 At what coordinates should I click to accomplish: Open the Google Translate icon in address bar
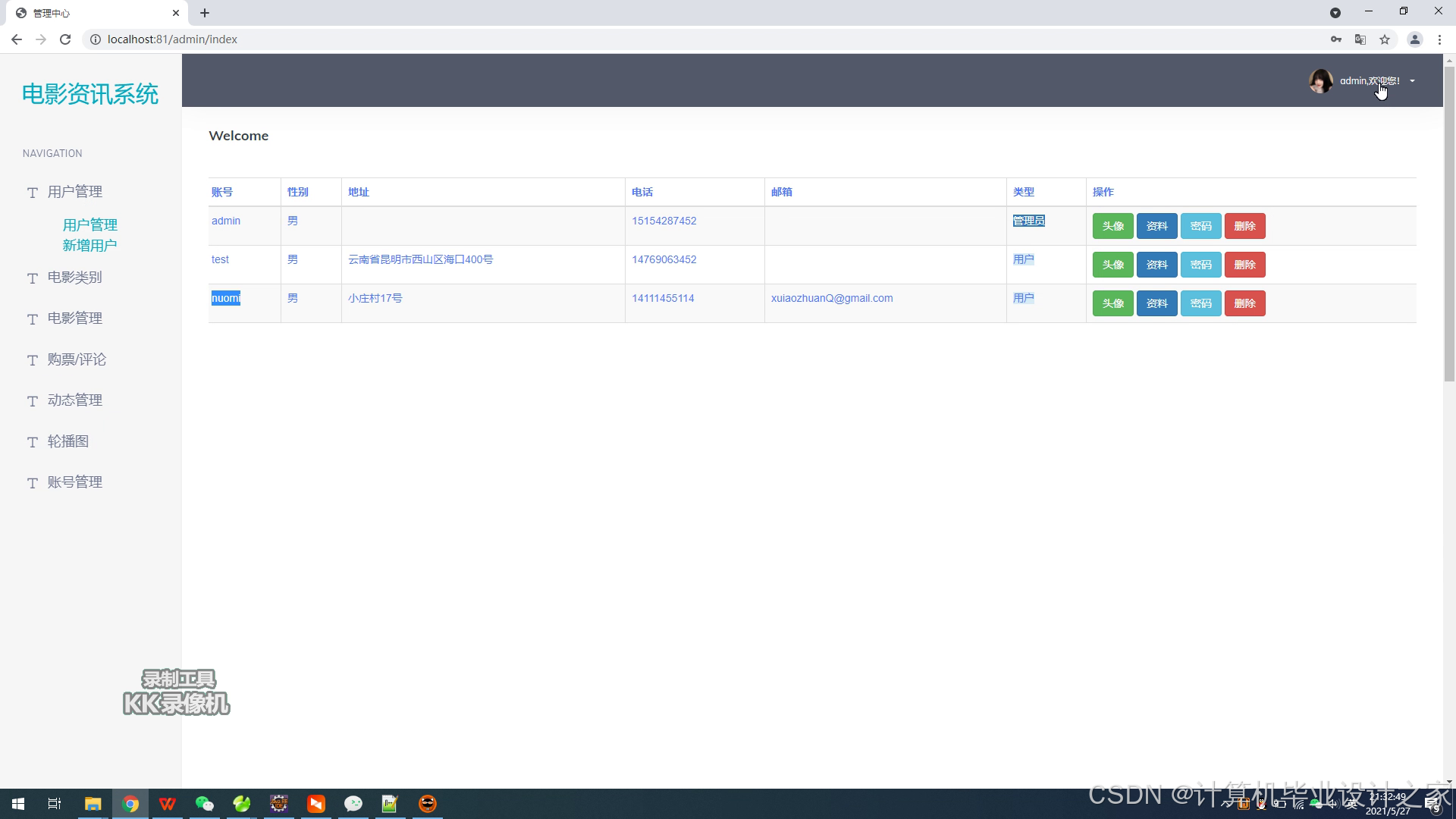pyautogui.click(x=1360, y=39)
